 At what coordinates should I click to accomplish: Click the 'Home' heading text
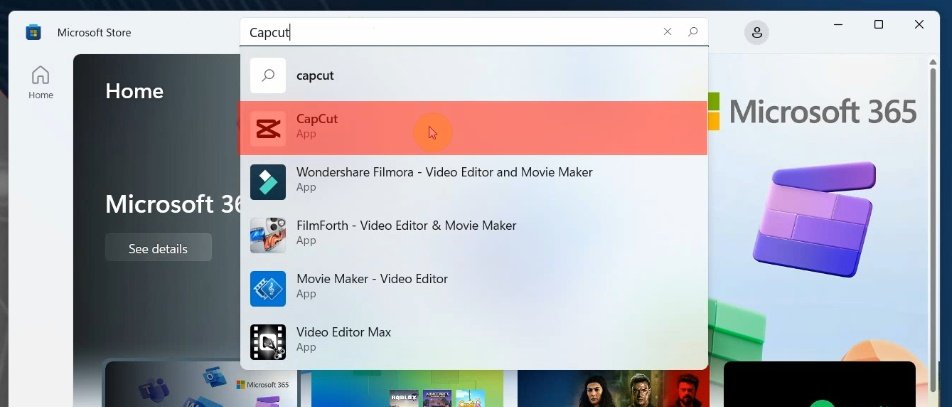pyautogui.click(x=134, y=91)
